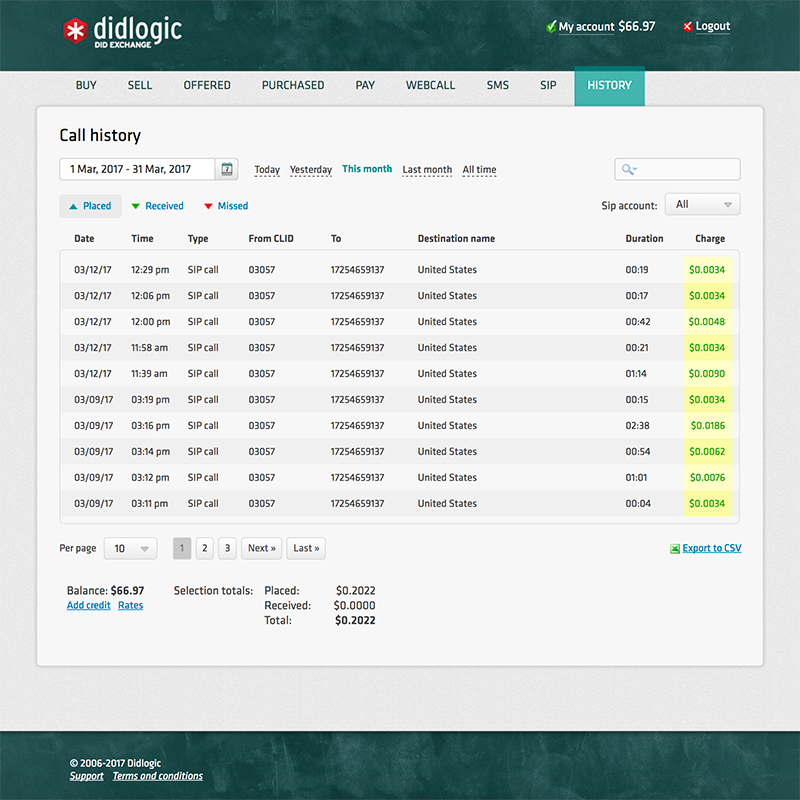
Task: Select the 12:06 pm call row
Action: click(399, 296)
